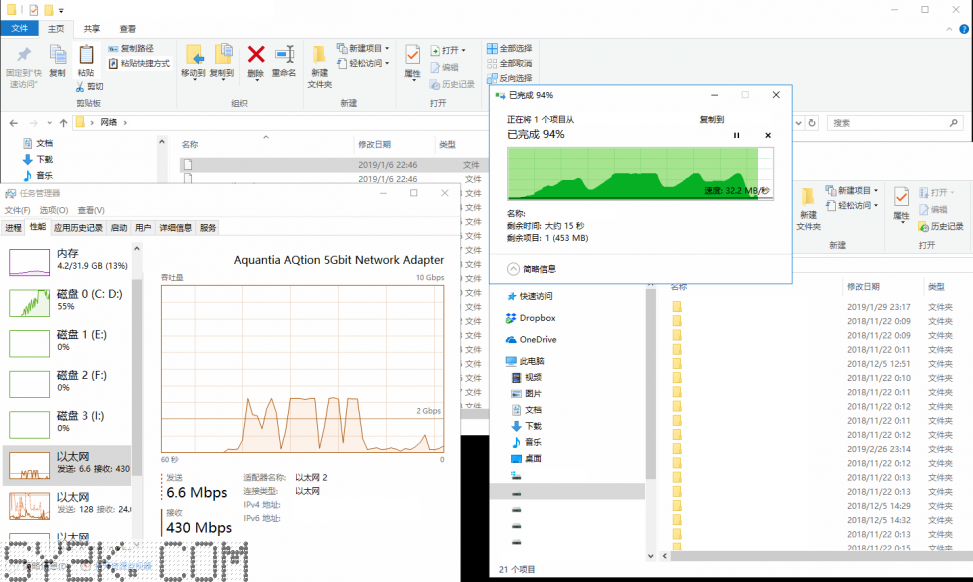Click the Refresh button beside address bar
This screenshot has height=582, width=973.
pyautogui.click(x=812, y=123)
